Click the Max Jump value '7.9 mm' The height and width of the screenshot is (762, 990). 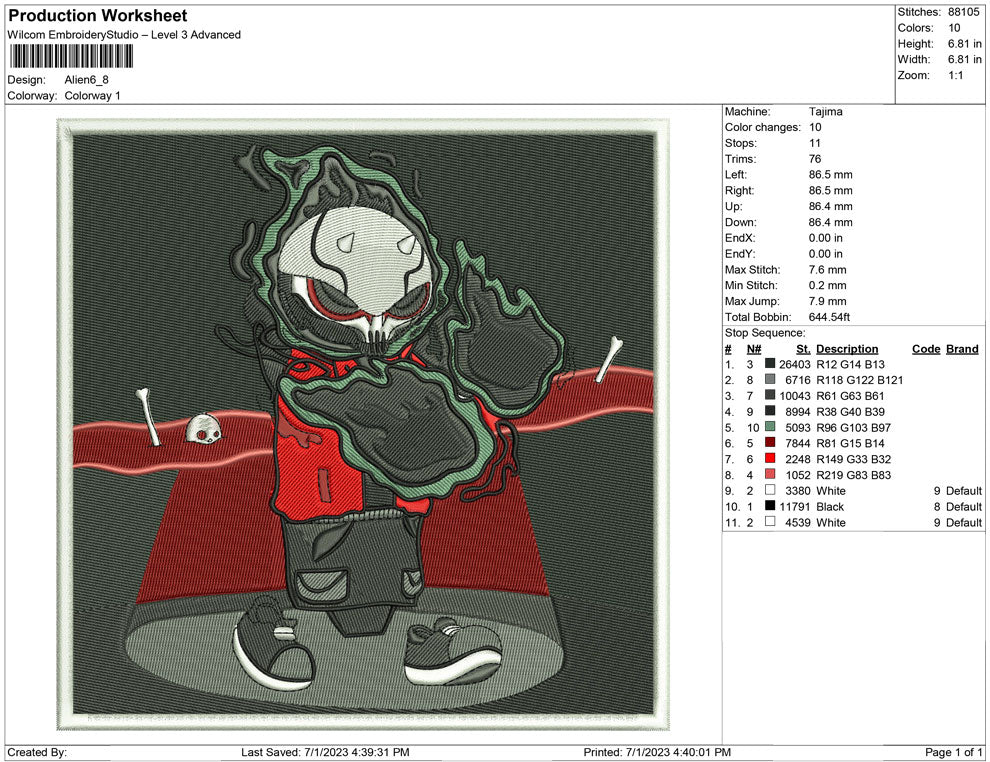pyautogui.click(x=827, y=301)
